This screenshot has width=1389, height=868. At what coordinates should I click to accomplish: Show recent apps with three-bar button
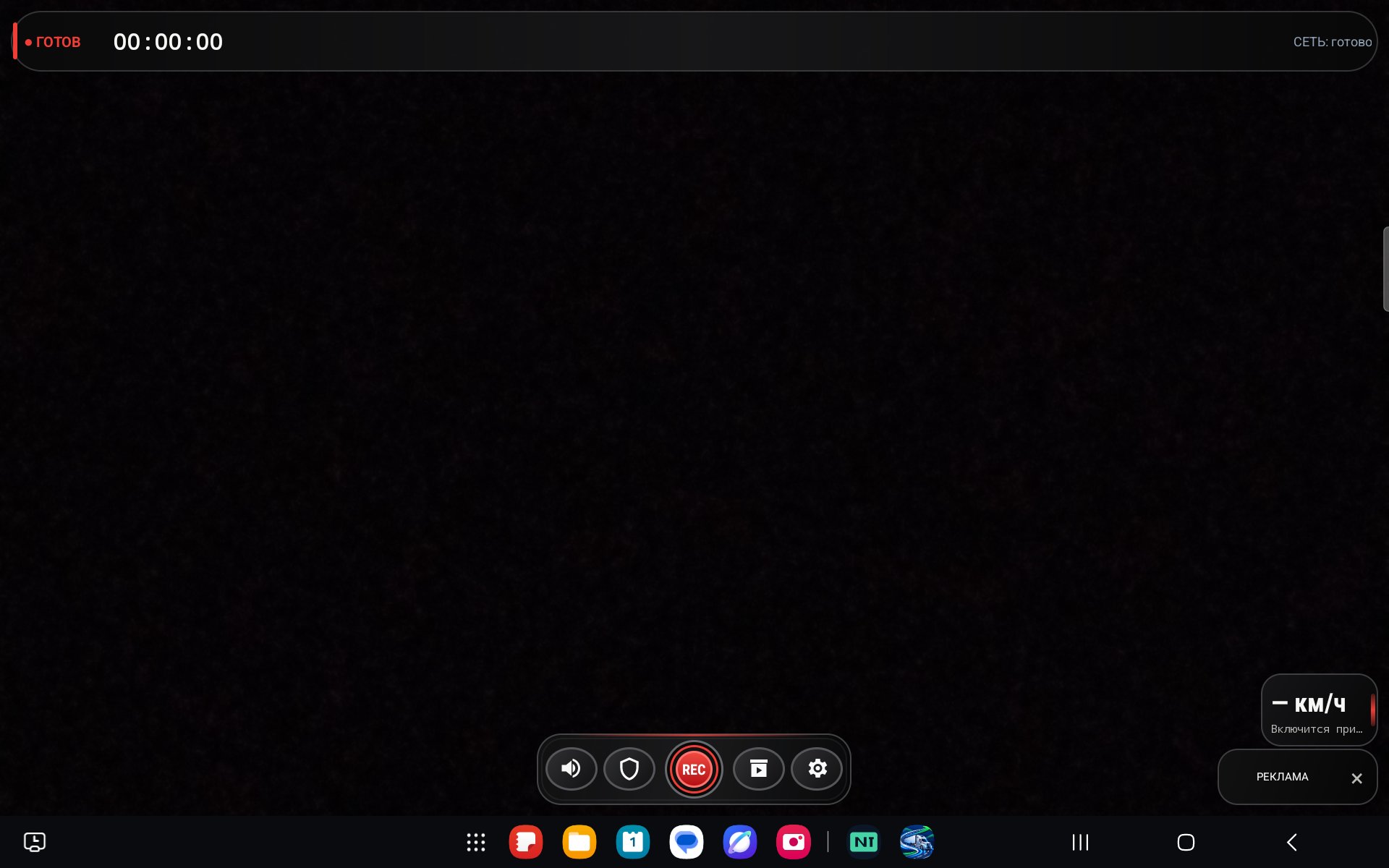[x=1080, y=842]
